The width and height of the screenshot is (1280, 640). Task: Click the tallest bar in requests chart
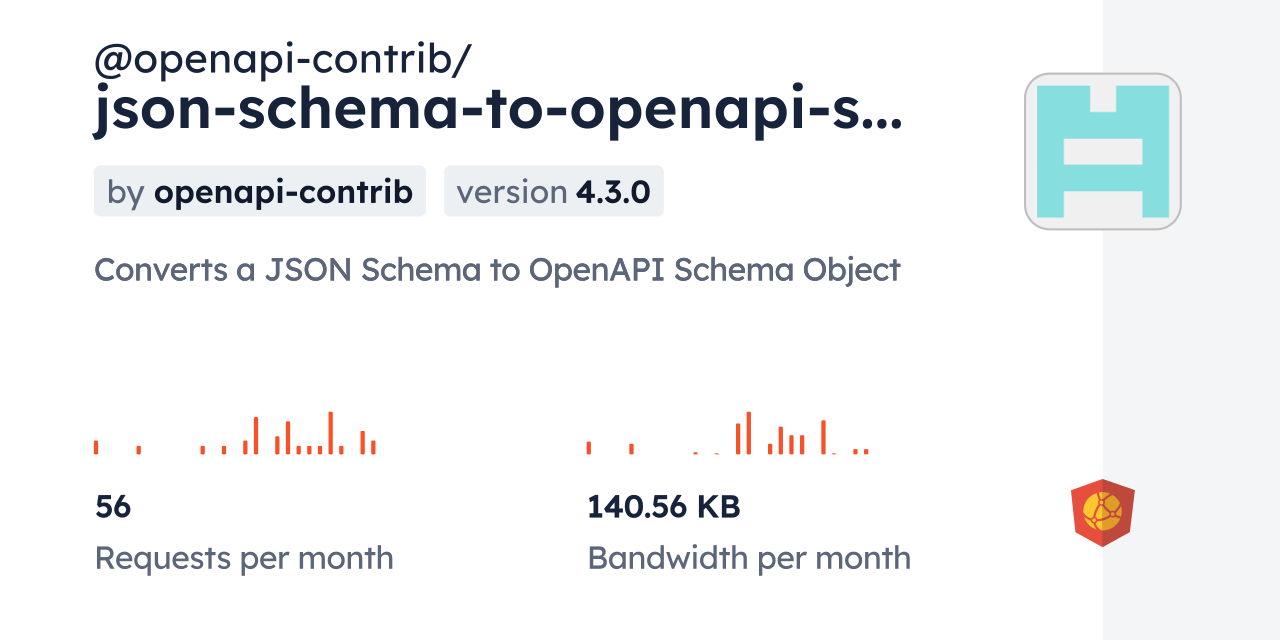(330, 432)
